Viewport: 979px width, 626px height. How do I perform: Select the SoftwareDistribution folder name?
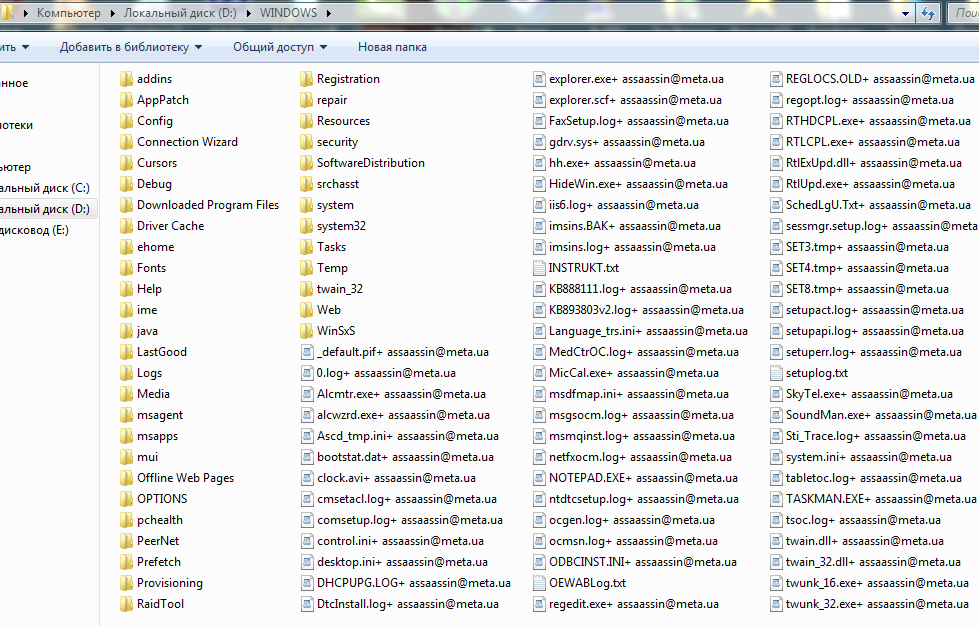371,163
